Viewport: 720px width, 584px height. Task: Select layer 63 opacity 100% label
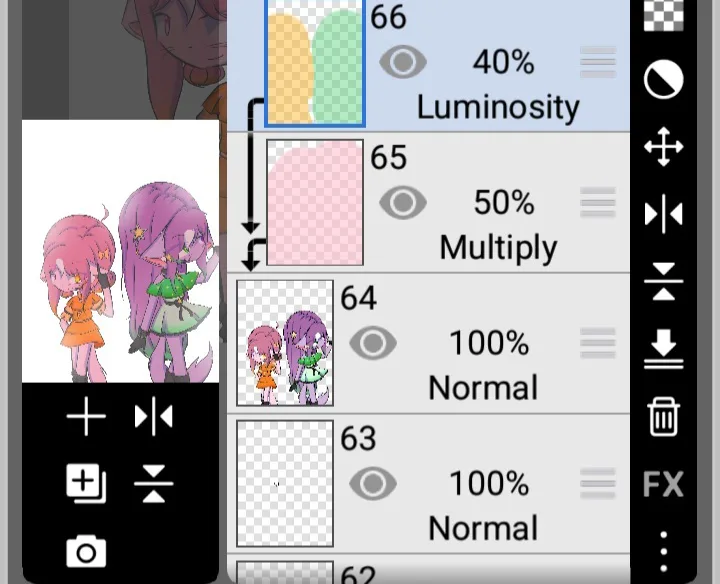[489, 483]
